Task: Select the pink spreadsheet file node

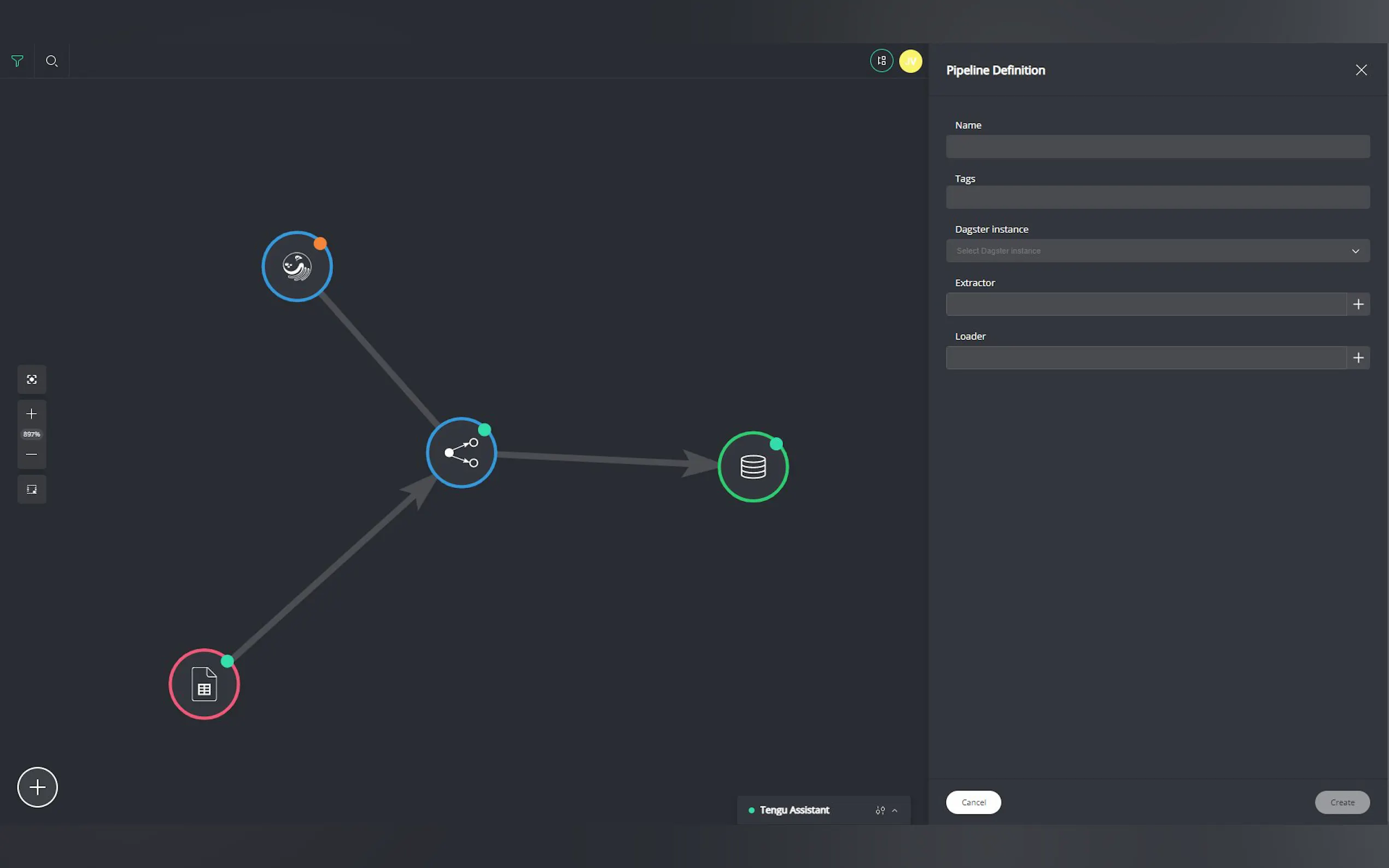Action: point(204,684)
